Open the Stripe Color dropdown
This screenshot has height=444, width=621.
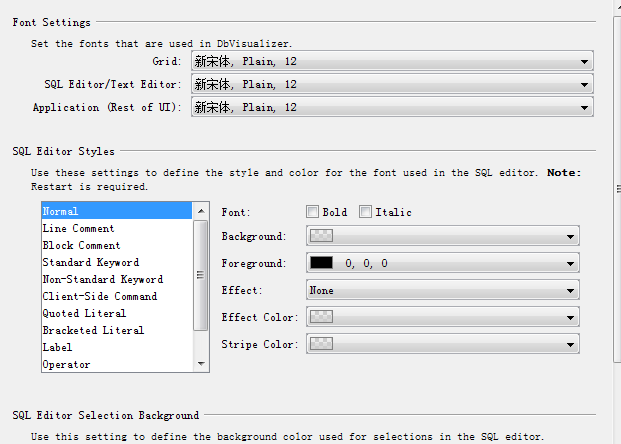[443, 344]
